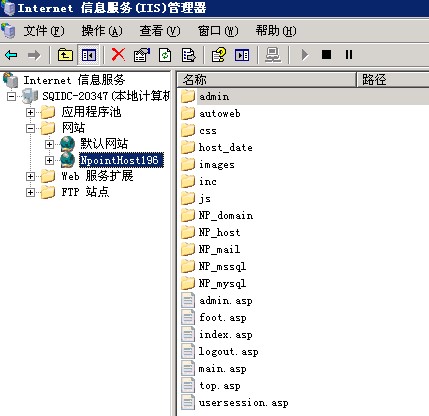Select the NpointHost196 website
The image size is (429, 416).
tap(119, 160)
